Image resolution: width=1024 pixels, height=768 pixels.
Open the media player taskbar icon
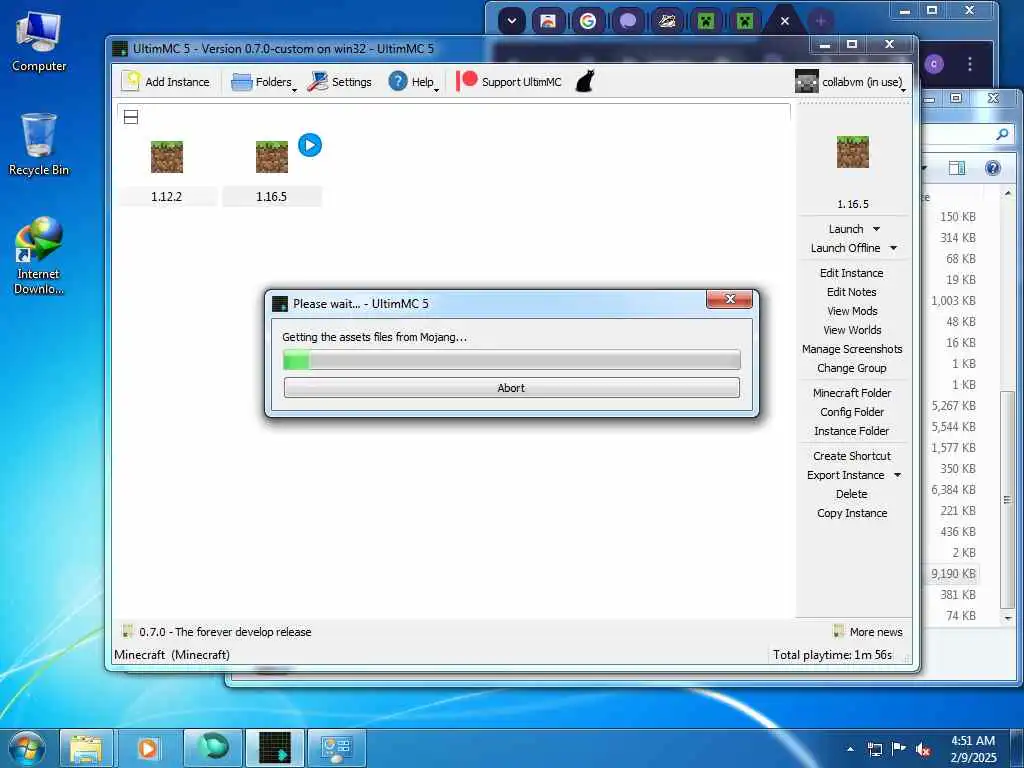click(x=148, y=748)
